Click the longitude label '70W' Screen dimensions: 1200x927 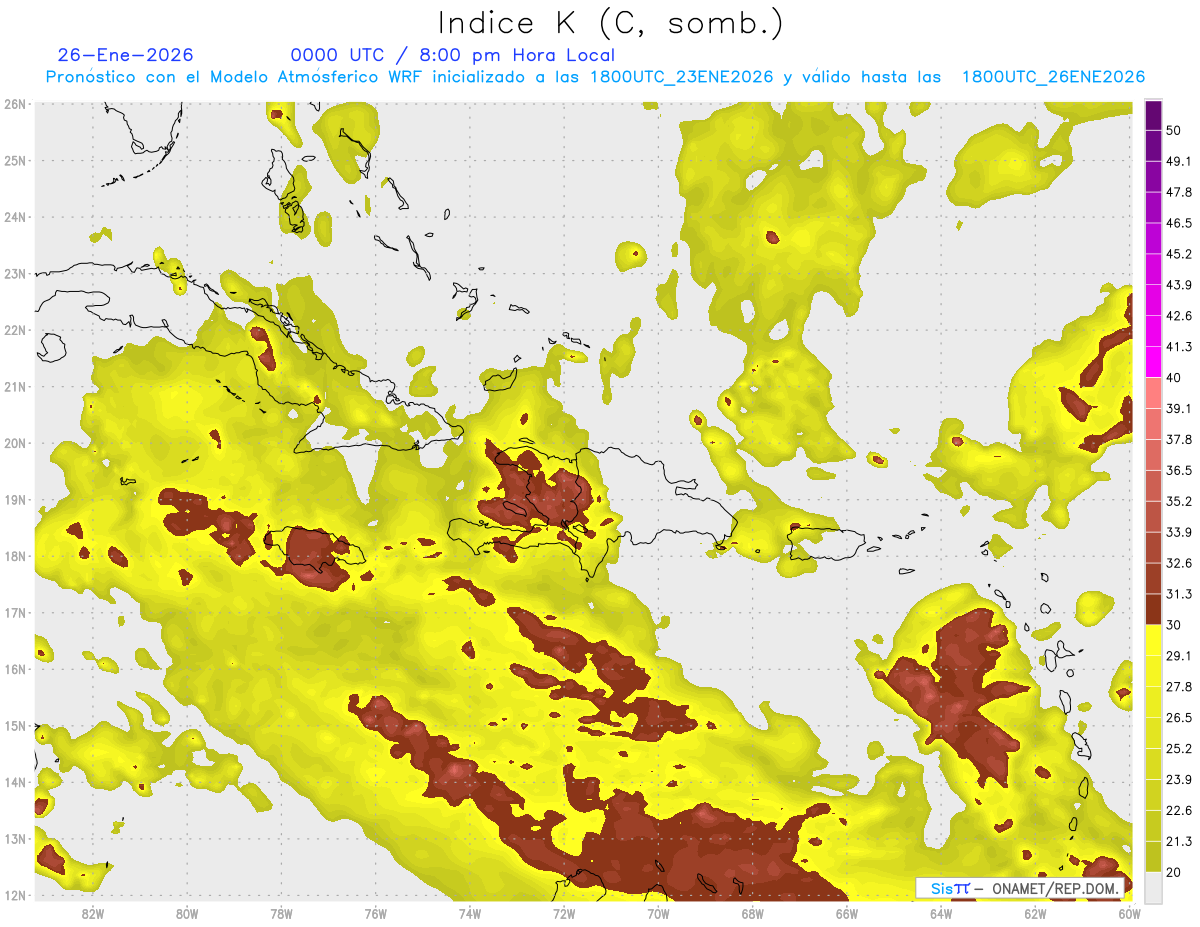coord(658,913)
